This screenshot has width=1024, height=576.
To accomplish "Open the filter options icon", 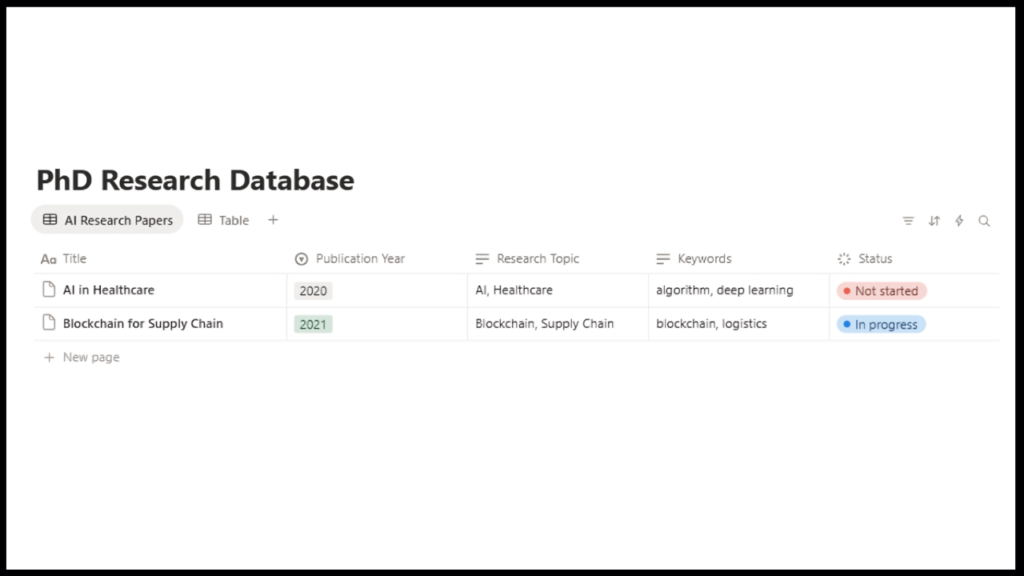I will click(x=908, y=220).
